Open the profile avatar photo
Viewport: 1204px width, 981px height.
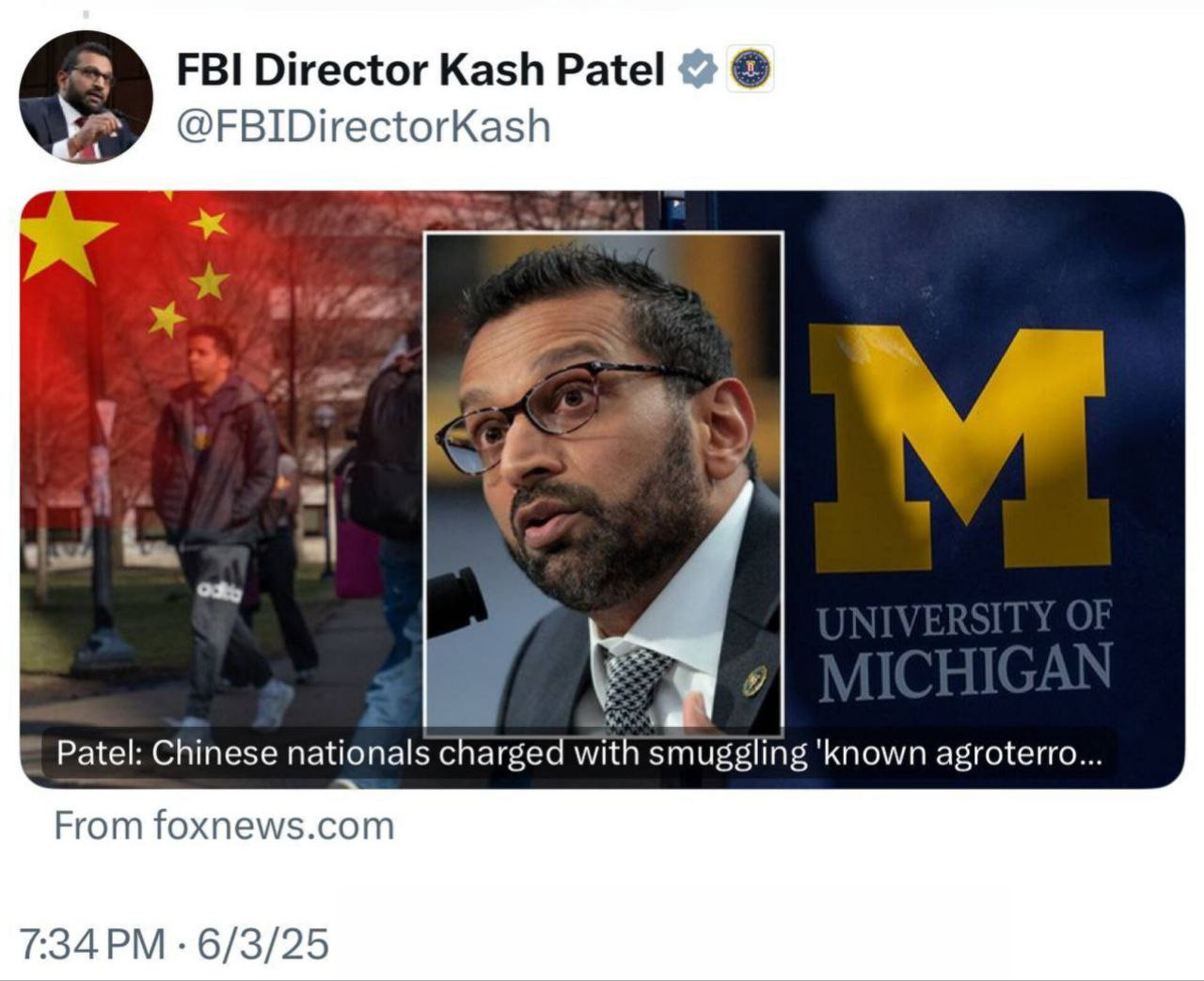[x=86, y=97]
